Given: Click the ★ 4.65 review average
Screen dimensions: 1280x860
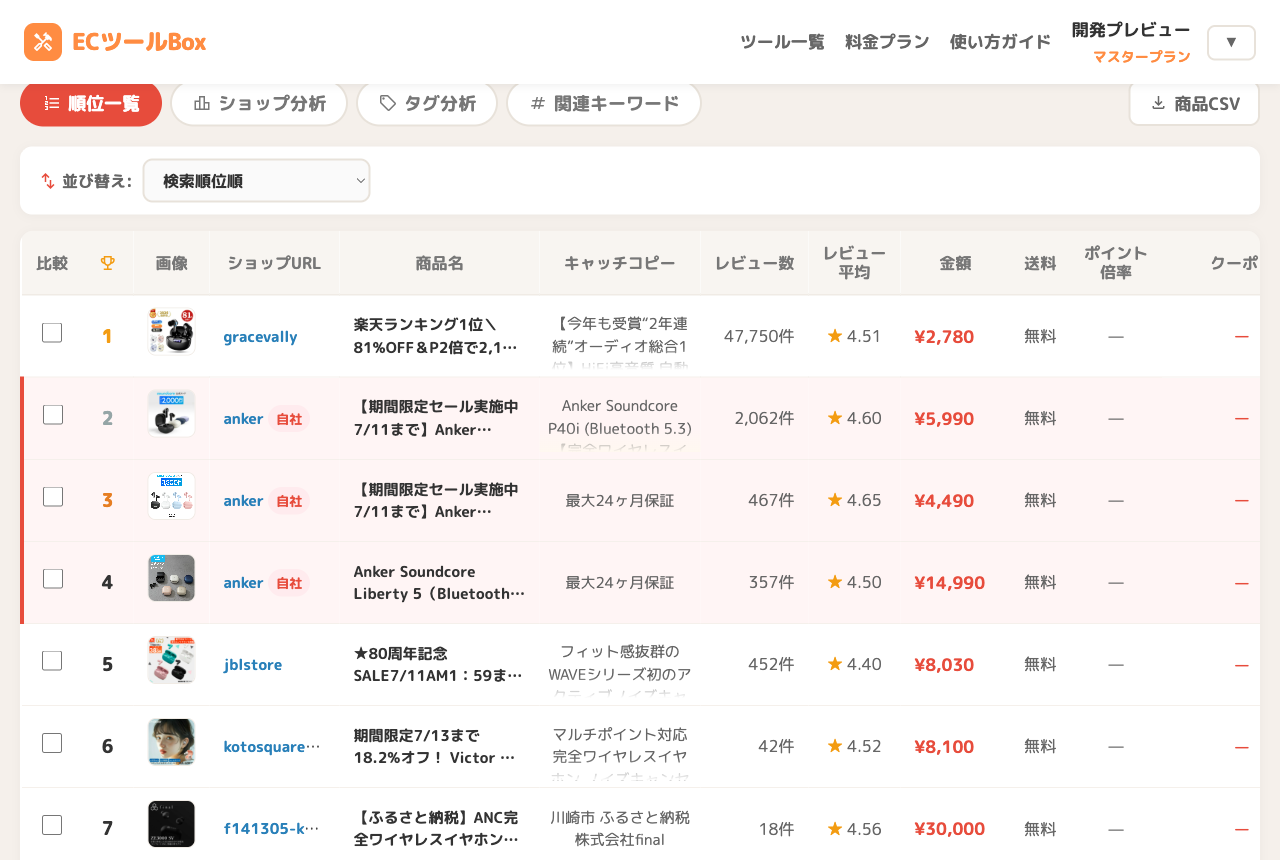Looking at the screenshot, I should 854,500.
